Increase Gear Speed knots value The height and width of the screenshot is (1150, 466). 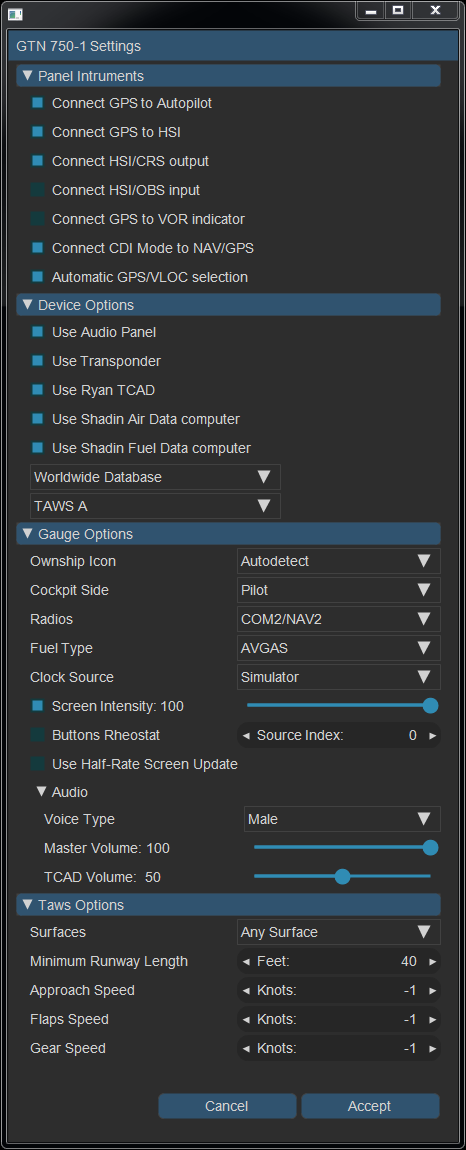pyautogui.click(x=432, y=1049)
